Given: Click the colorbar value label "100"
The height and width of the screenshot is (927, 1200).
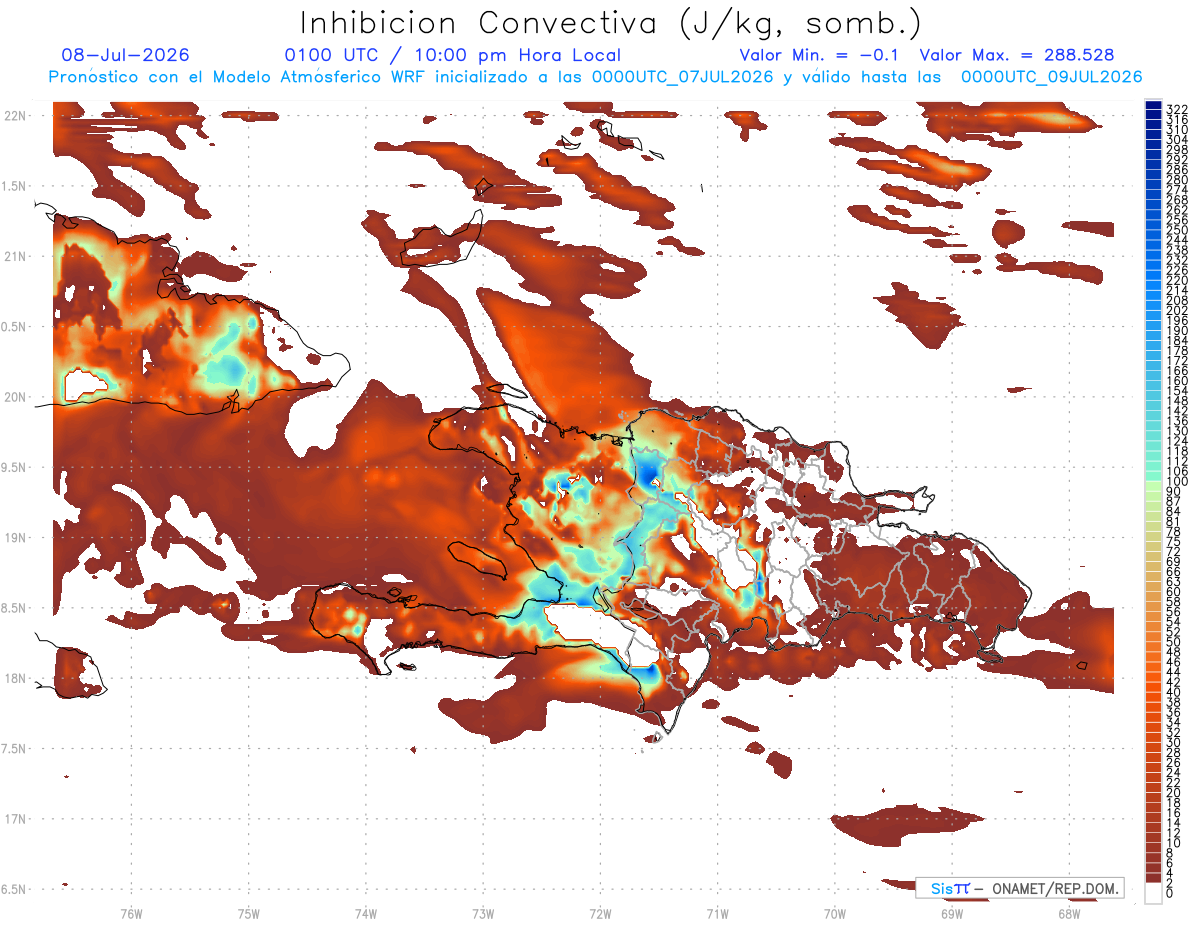Looking at the screenshot, I should point(1177,482).
